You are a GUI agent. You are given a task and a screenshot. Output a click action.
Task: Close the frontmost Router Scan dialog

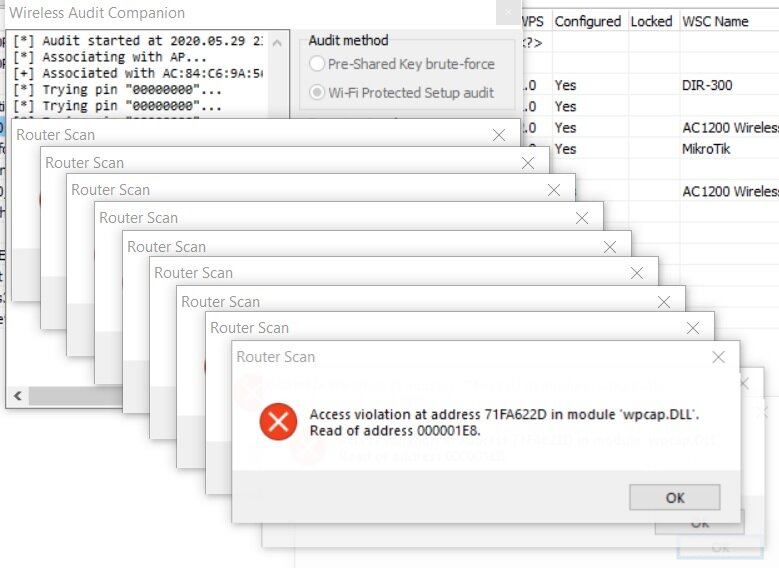(718, 357)
